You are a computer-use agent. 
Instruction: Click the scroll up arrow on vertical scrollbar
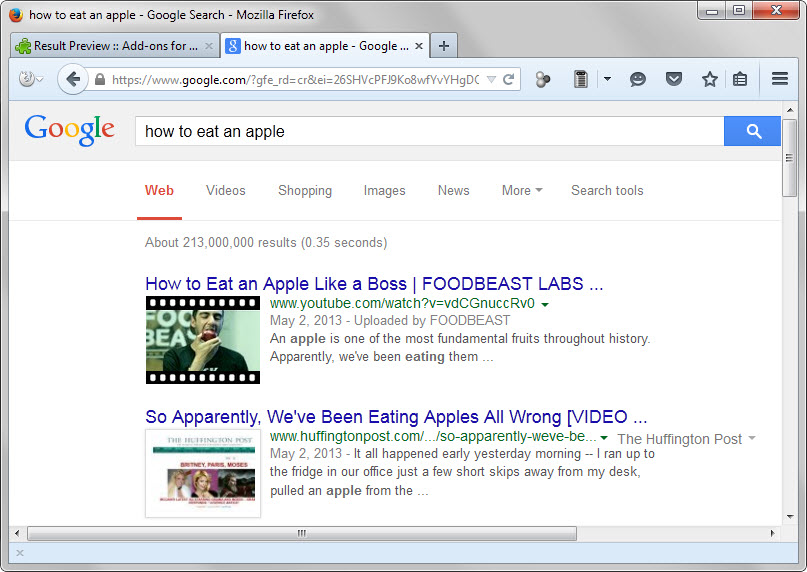click(x=790, y=110)
